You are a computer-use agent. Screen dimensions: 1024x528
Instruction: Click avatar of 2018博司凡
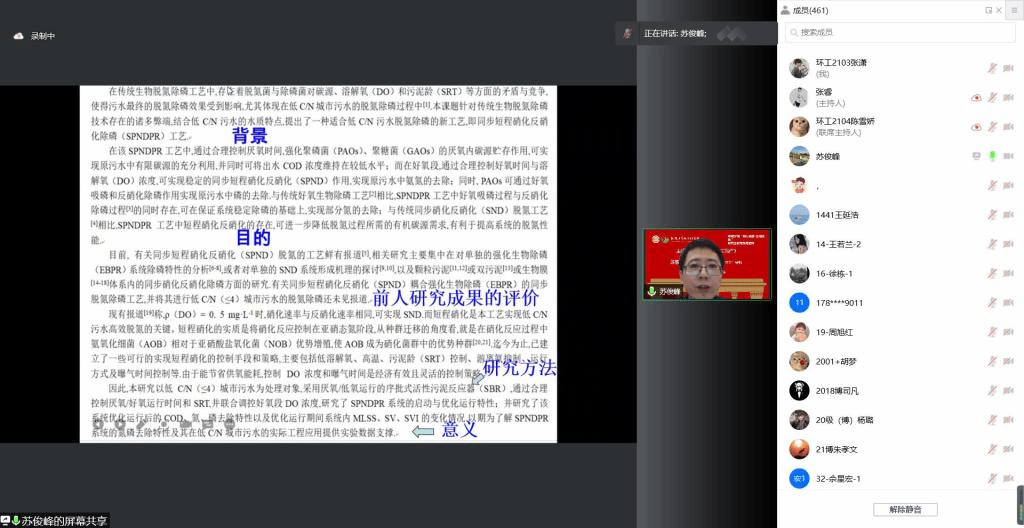pos(799,391)
